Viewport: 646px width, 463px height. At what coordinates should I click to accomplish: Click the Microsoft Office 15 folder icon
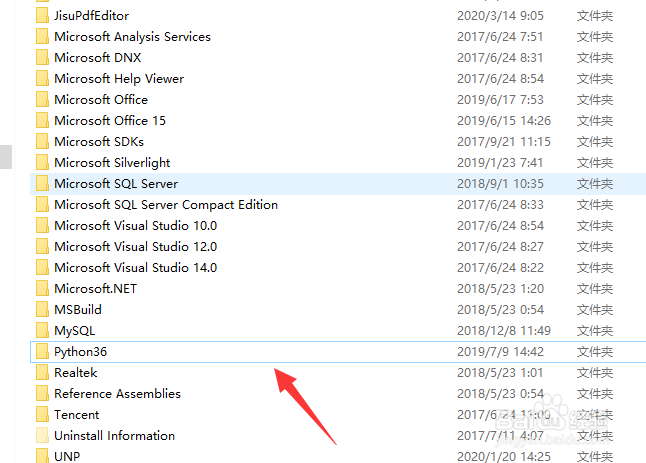[x=42, y=121]
